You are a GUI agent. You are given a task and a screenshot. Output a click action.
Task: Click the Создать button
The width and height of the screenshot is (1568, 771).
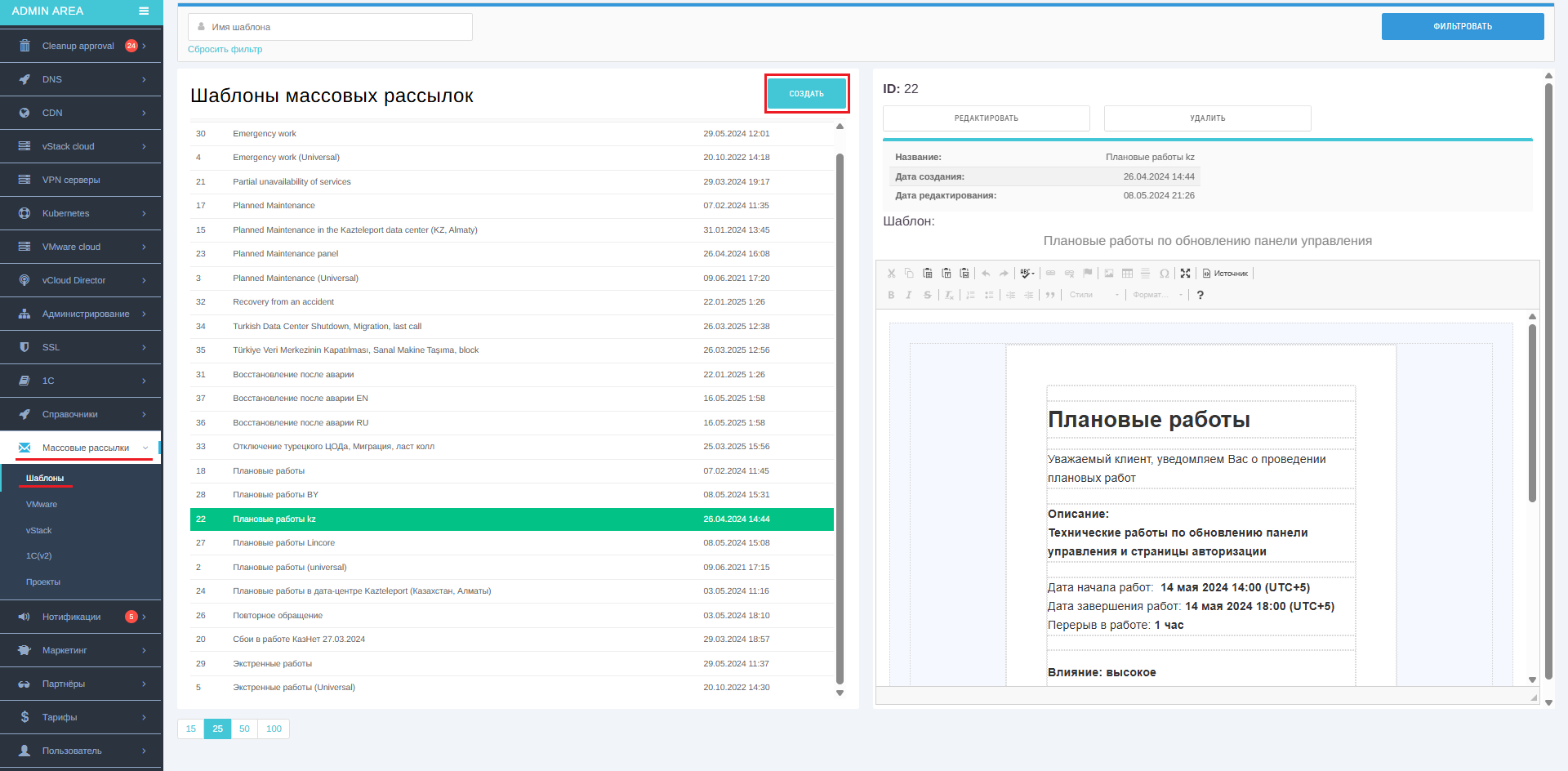coord(807,94)
